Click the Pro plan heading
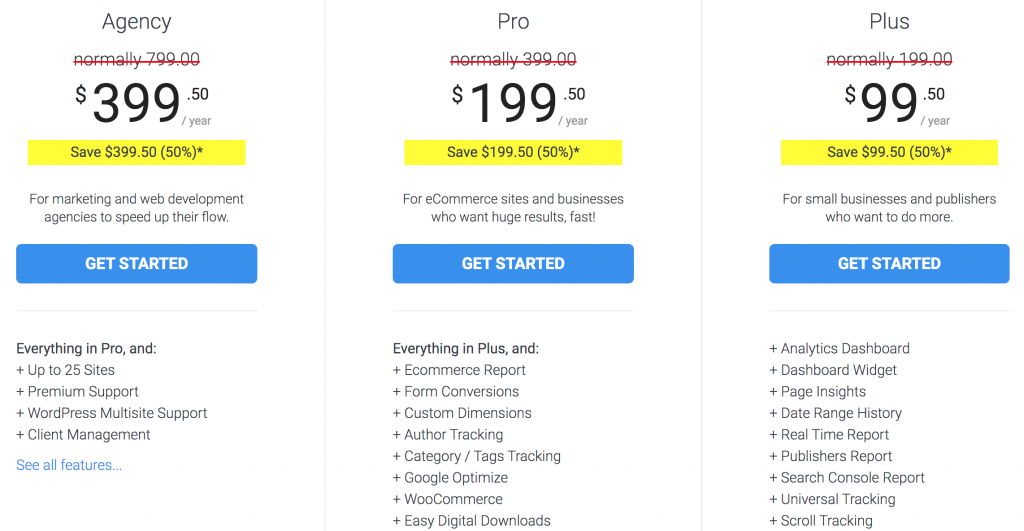This screenshot has width=1024, height=531. [513, 22]
